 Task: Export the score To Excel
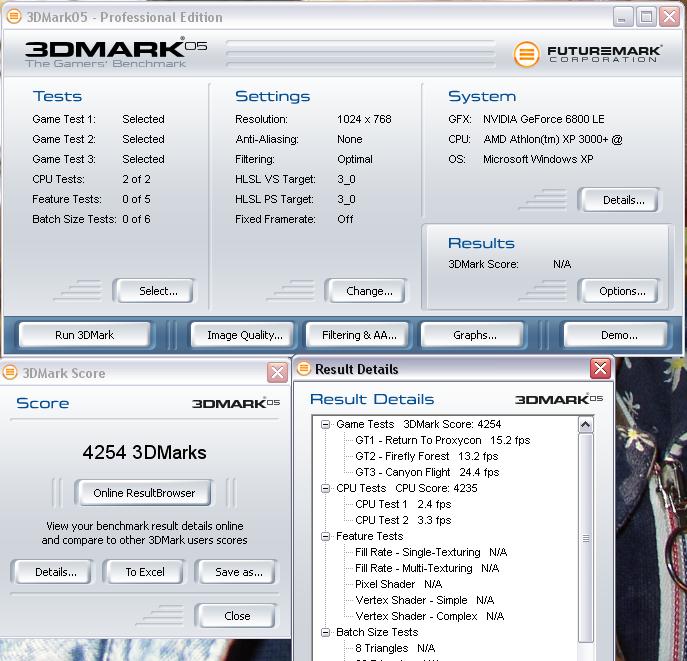tap(144, 572)
